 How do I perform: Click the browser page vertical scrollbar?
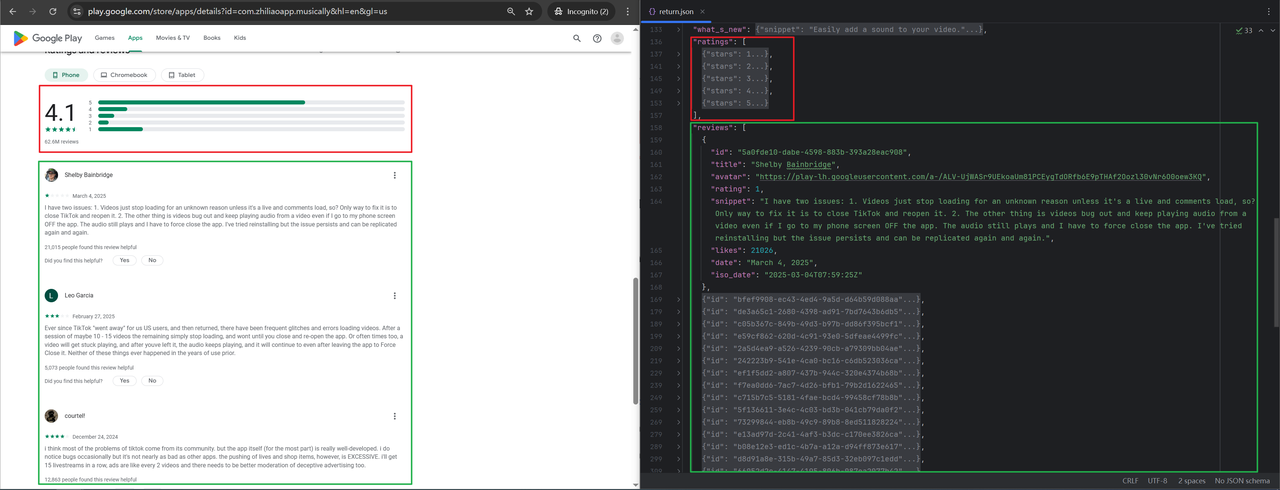pos(635,340)
